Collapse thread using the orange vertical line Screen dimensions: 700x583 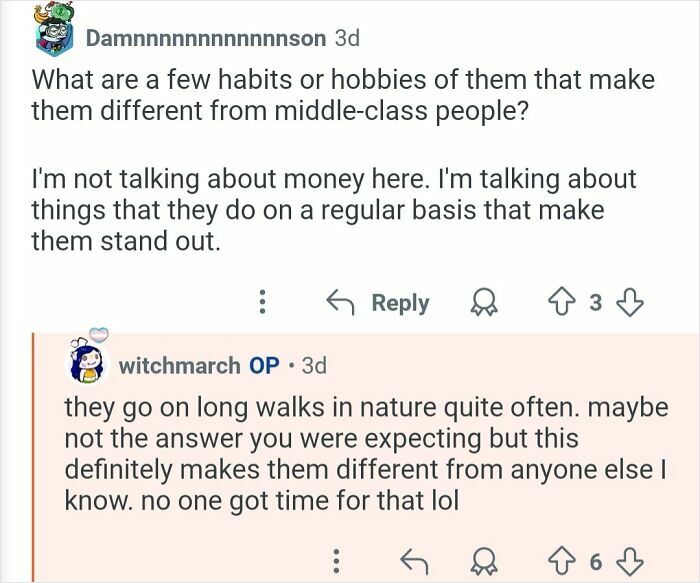pos(33,458)
